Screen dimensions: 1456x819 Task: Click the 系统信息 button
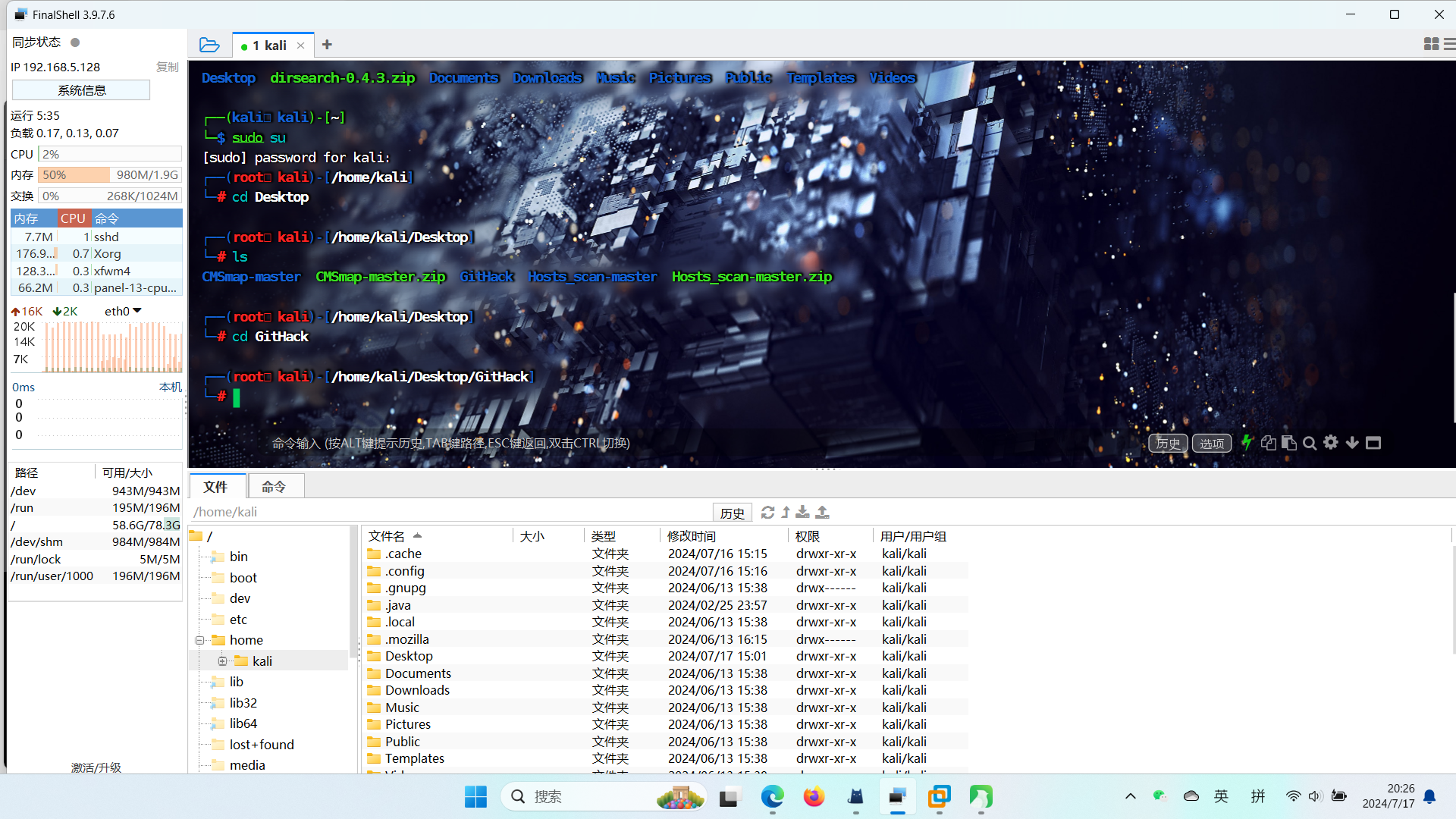click(81, 90)
